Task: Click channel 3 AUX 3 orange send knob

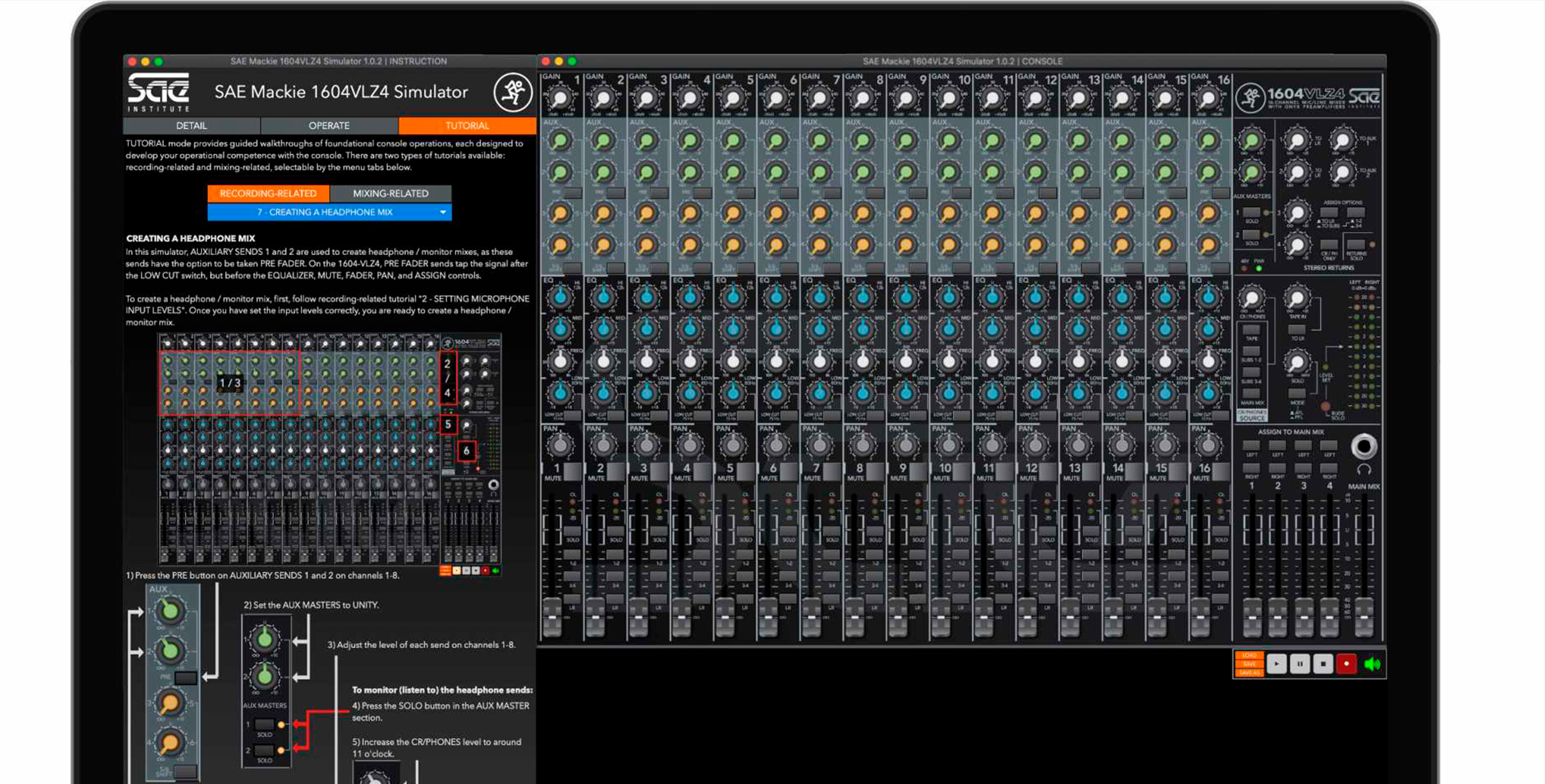Action: tap(646, 213)
